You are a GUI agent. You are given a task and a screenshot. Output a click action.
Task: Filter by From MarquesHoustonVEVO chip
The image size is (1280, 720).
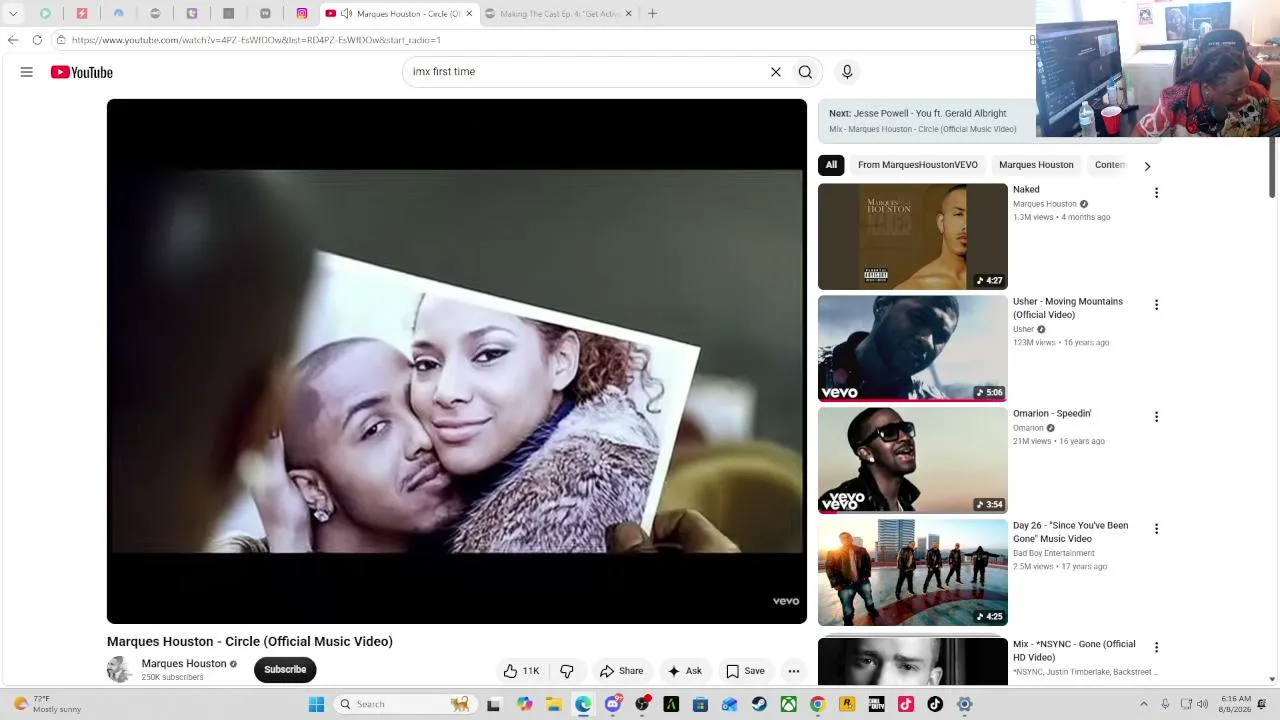coord(918,165)
